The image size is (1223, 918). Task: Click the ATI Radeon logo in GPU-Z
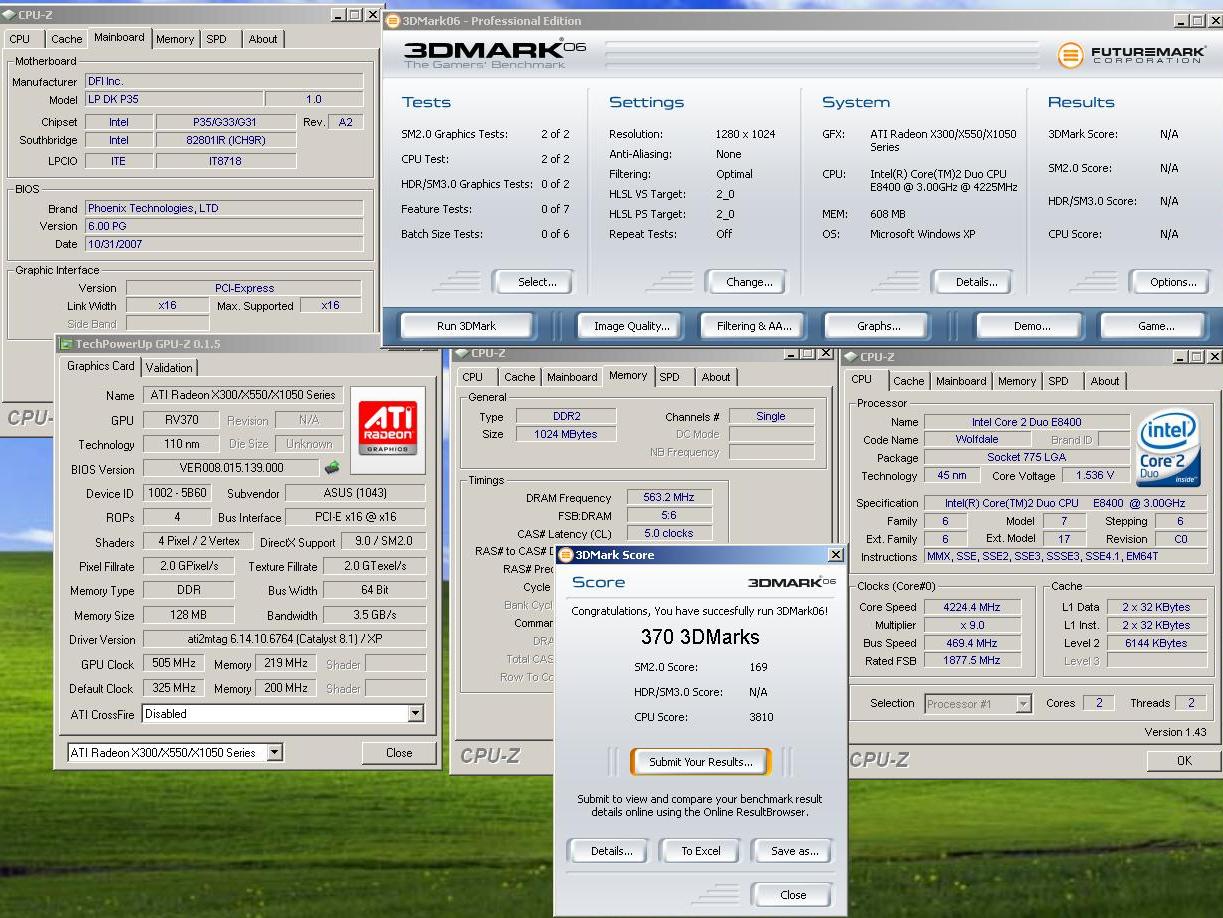(388, 429)
